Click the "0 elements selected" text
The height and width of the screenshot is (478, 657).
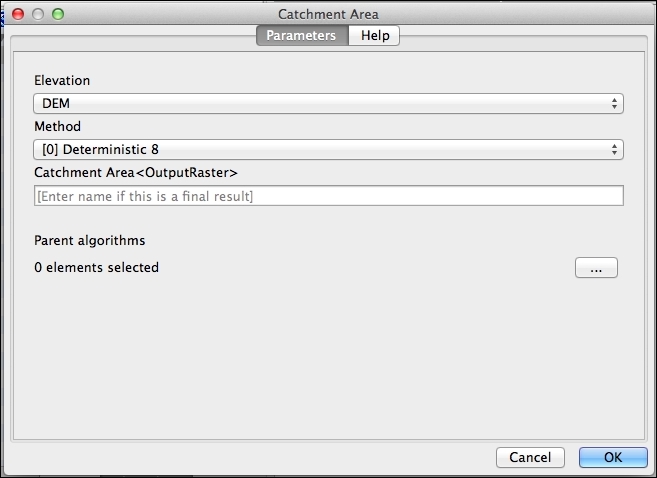[97, 267]
